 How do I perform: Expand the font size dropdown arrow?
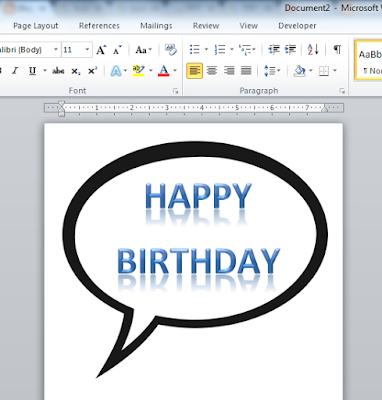(x=87, y=50)
